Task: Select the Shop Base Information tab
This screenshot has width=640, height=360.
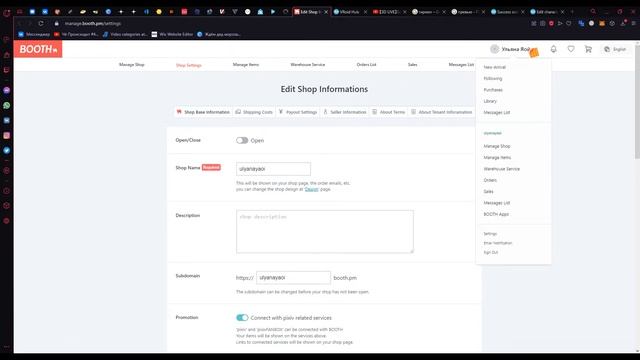Action: pos(203,112)
